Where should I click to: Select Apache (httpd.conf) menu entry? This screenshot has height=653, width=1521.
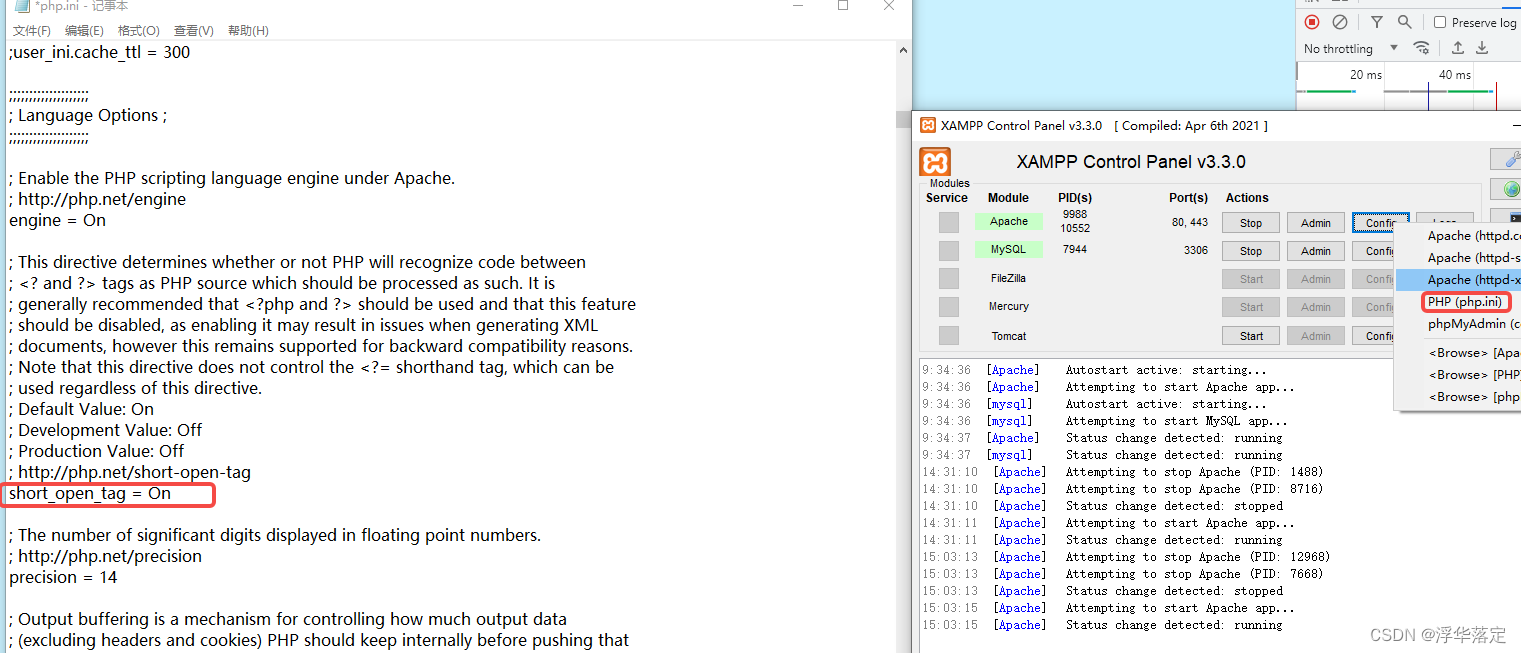(x=1460, y=236)
